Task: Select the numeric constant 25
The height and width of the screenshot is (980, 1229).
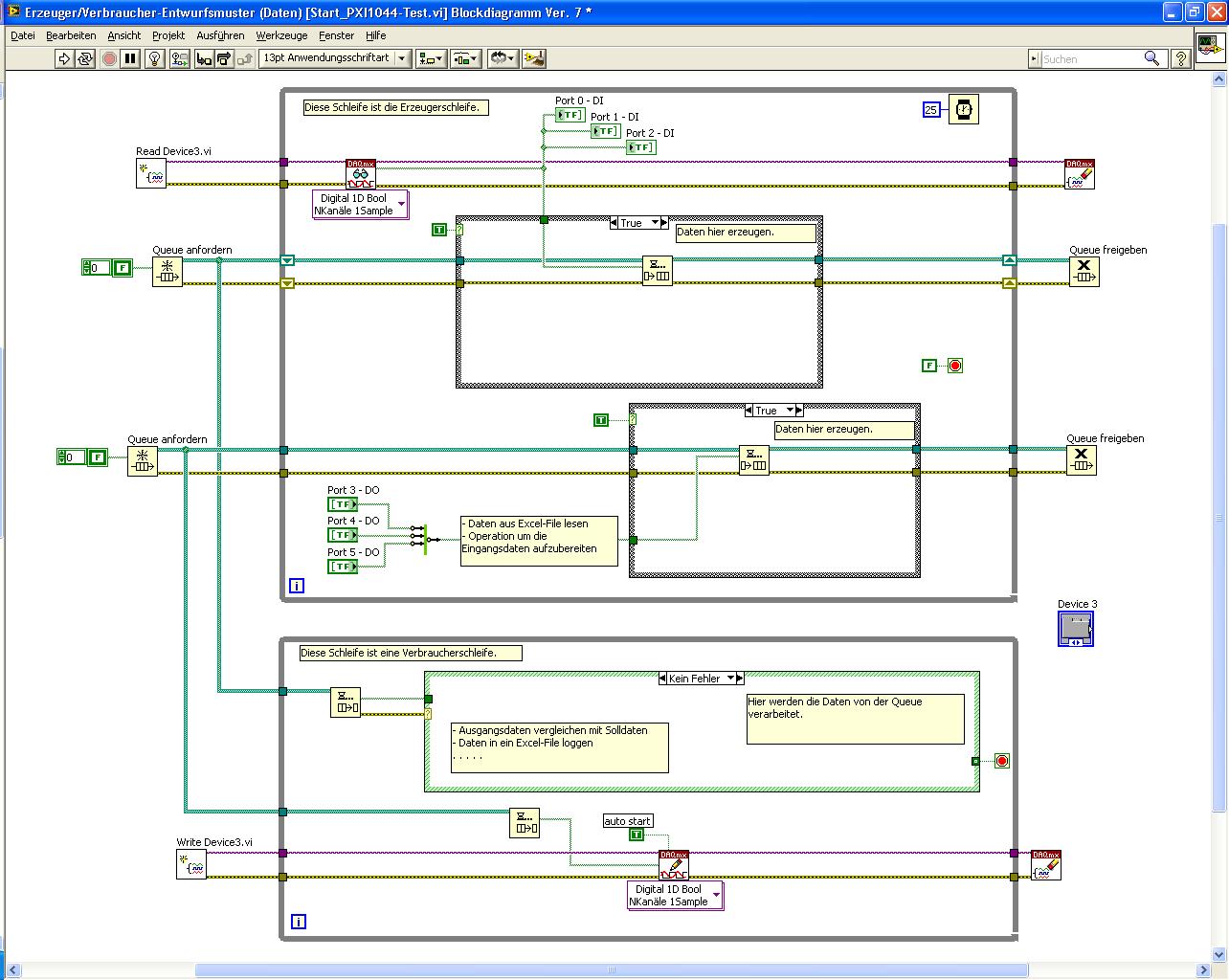Action: click(931, 110)
